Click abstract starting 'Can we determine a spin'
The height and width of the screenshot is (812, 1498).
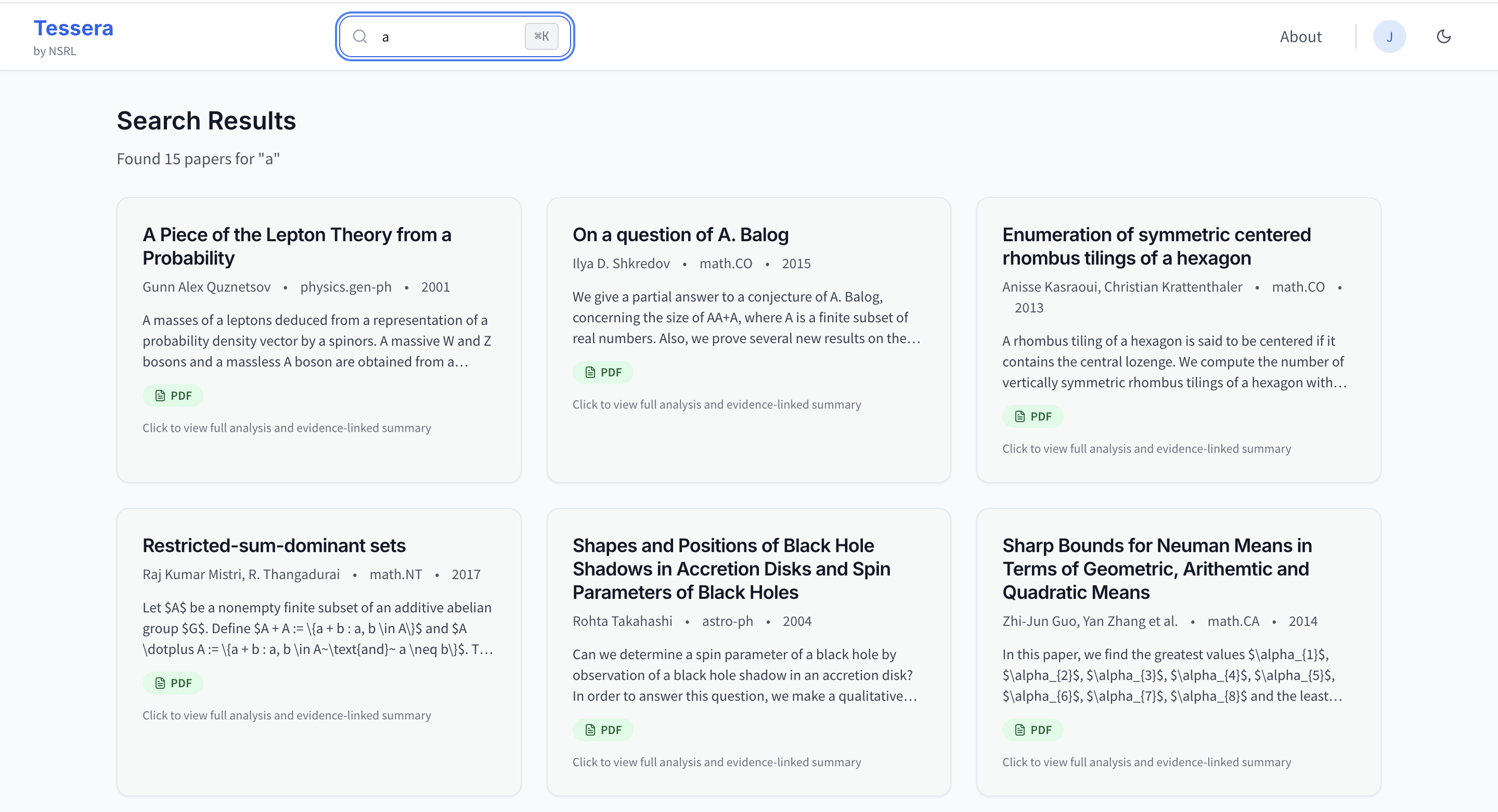(x=745, y=675)
